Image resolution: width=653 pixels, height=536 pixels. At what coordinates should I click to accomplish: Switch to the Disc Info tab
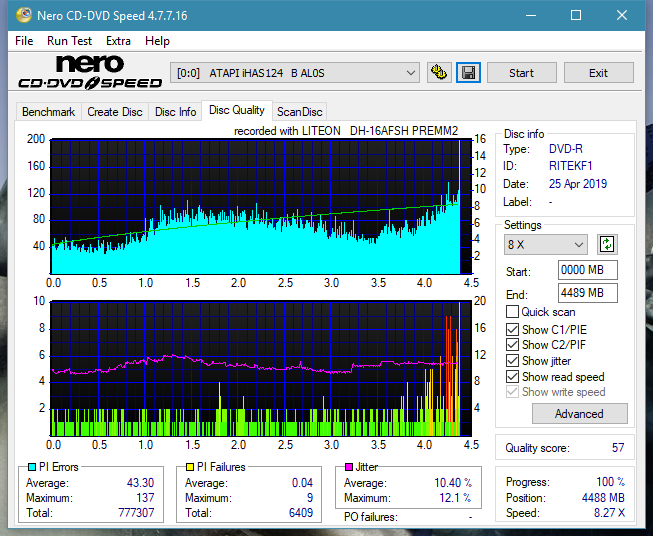[x=175, y=112]
